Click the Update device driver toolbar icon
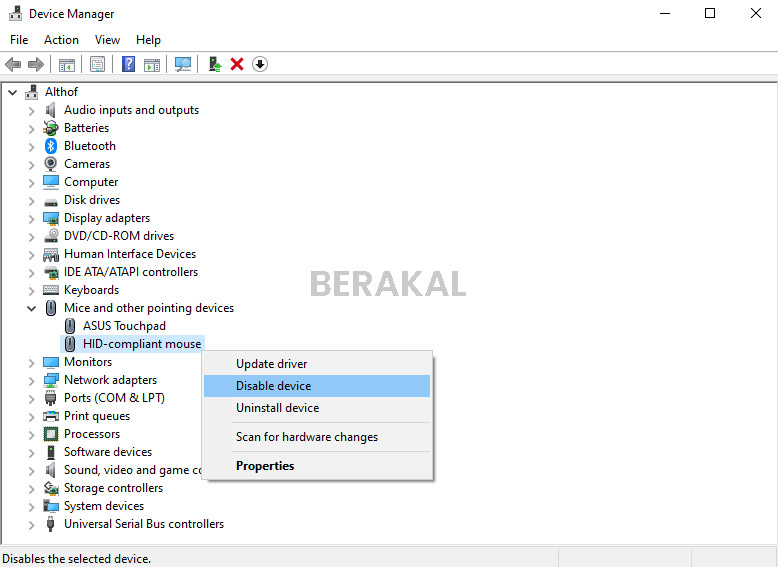Image resolution: width=778 pixels, height=567 pixels. click(x=214, y=64)
